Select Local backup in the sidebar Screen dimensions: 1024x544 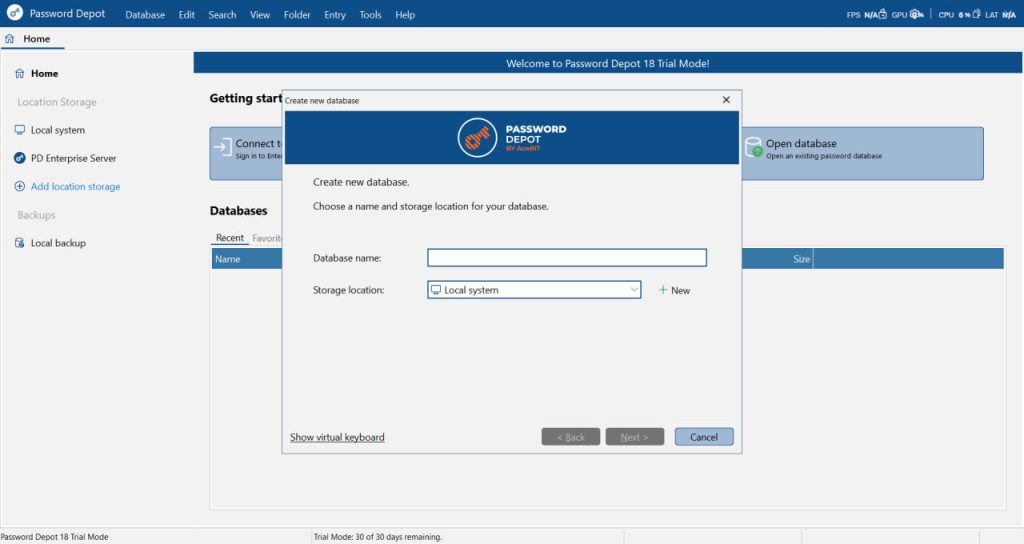tap(58, 243)
